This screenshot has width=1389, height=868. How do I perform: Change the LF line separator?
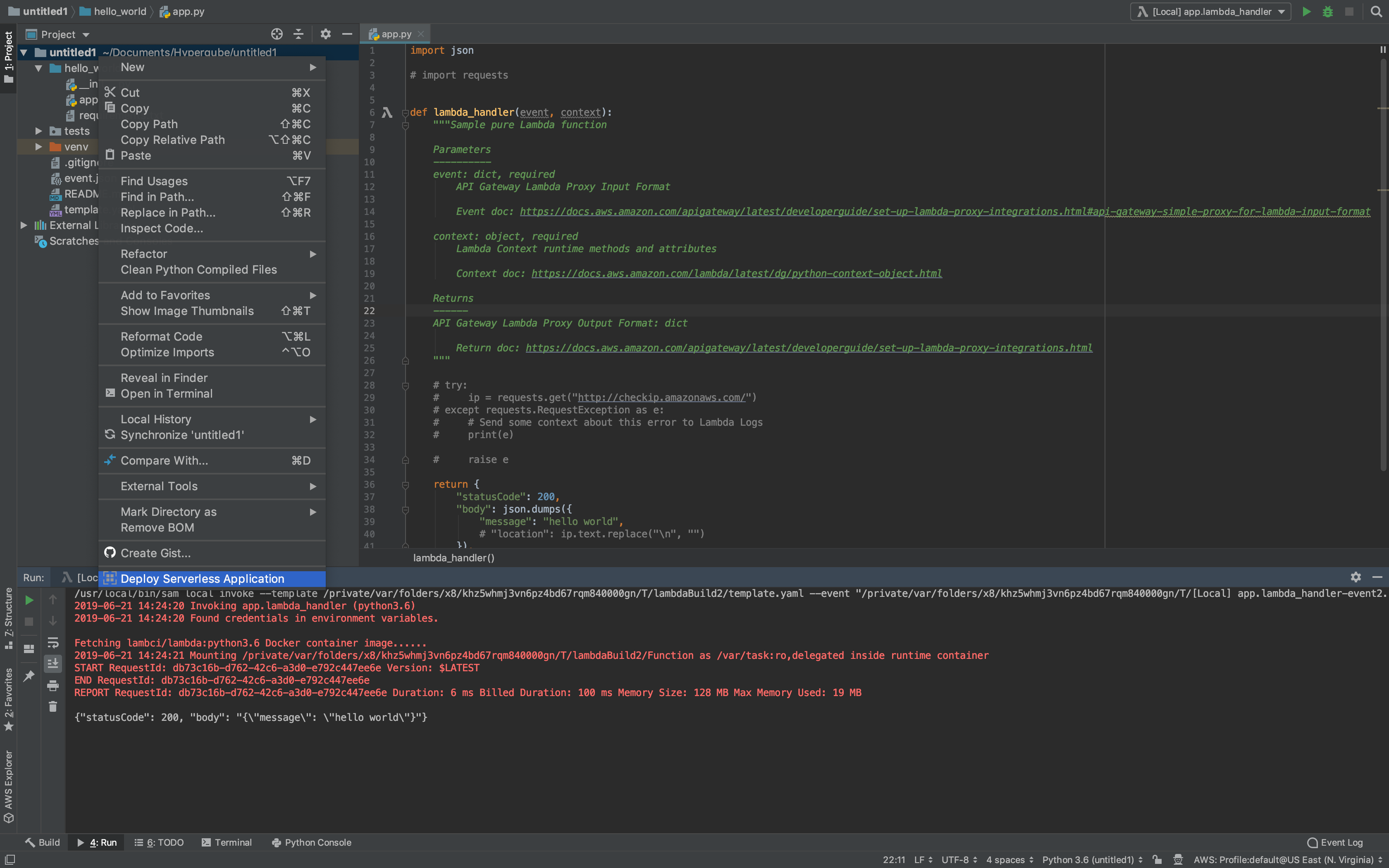(x=923, y=859)
